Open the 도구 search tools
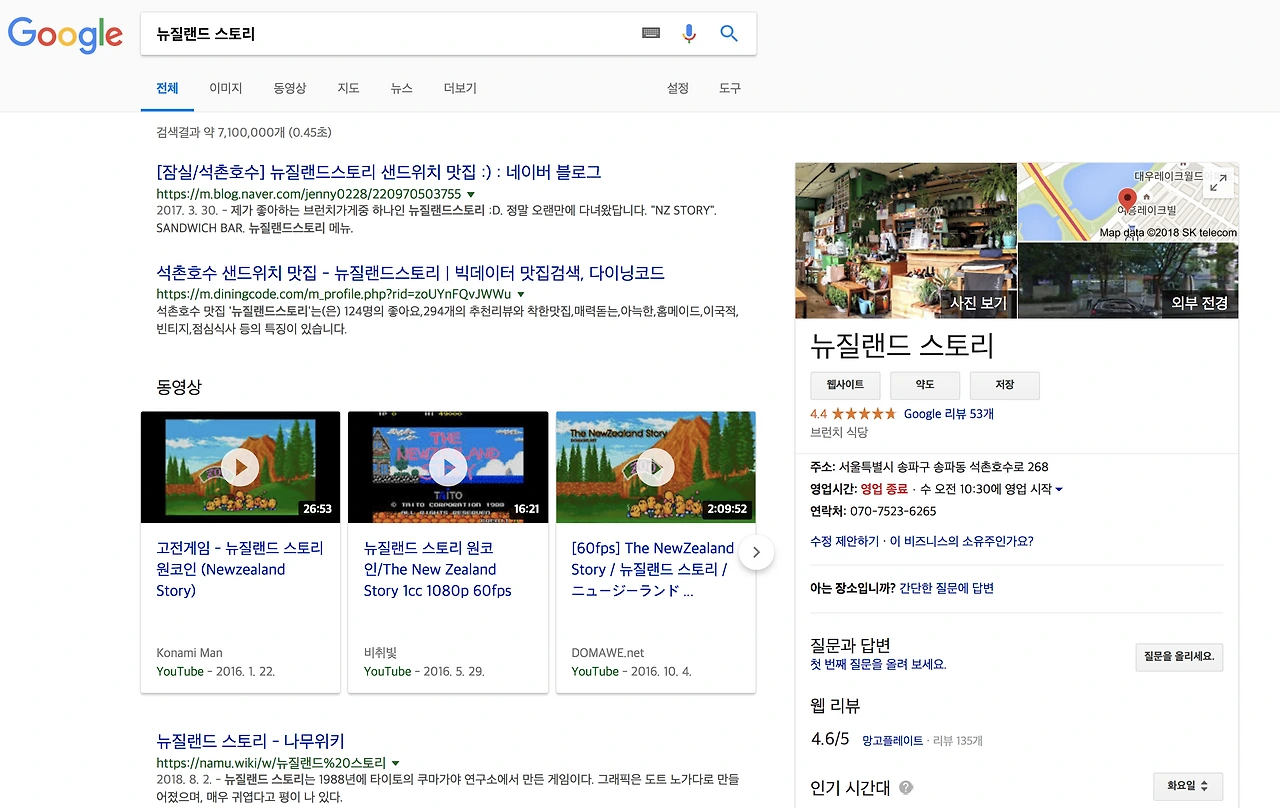 tap(730, 88)
